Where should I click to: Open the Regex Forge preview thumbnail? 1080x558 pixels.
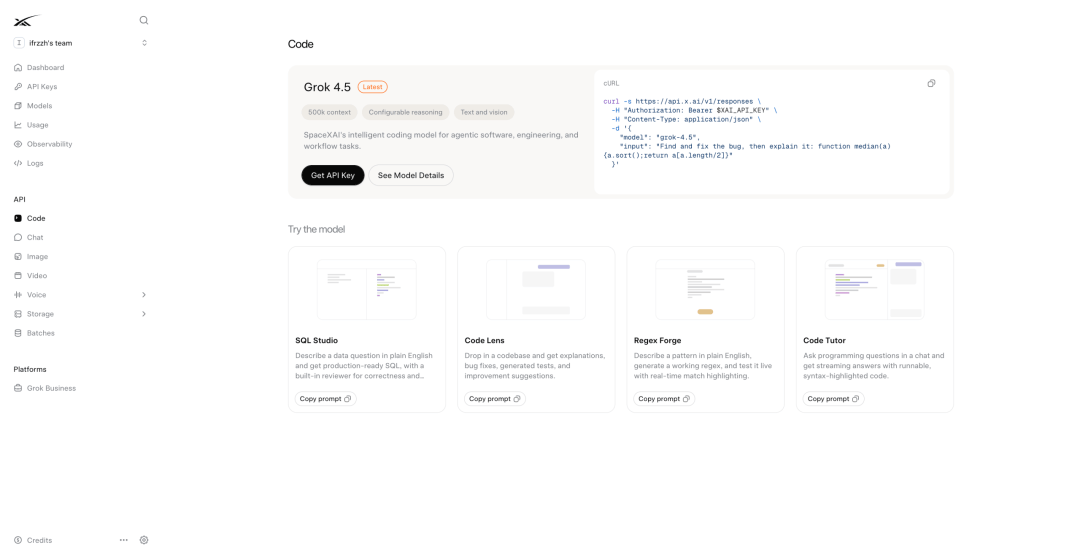(705, 289)
